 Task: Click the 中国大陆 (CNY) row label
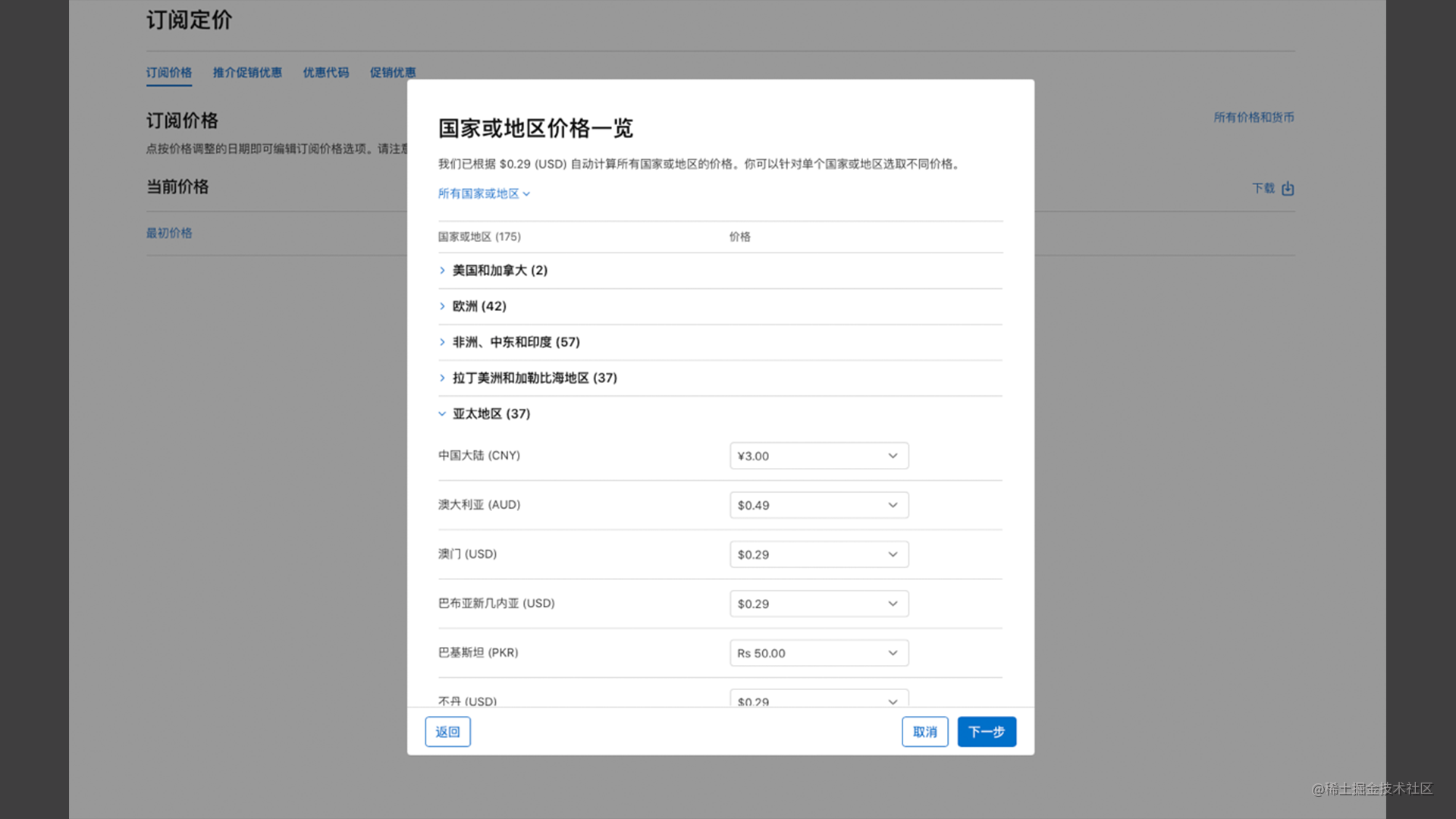(479, 455)
